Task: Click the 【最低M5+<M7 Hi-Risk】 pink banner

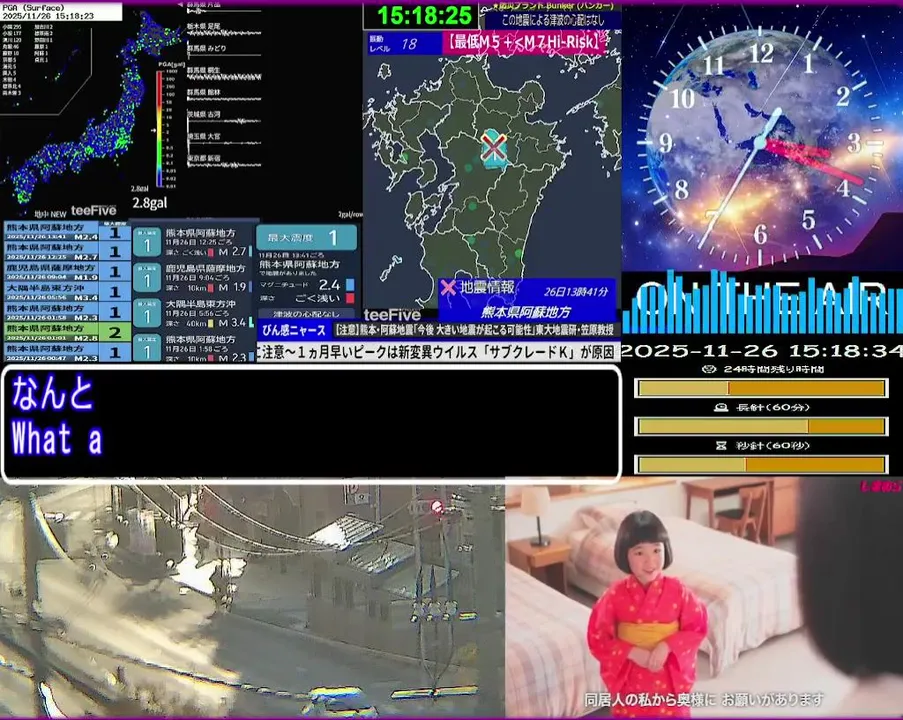Action: click(x=524, y=42)
